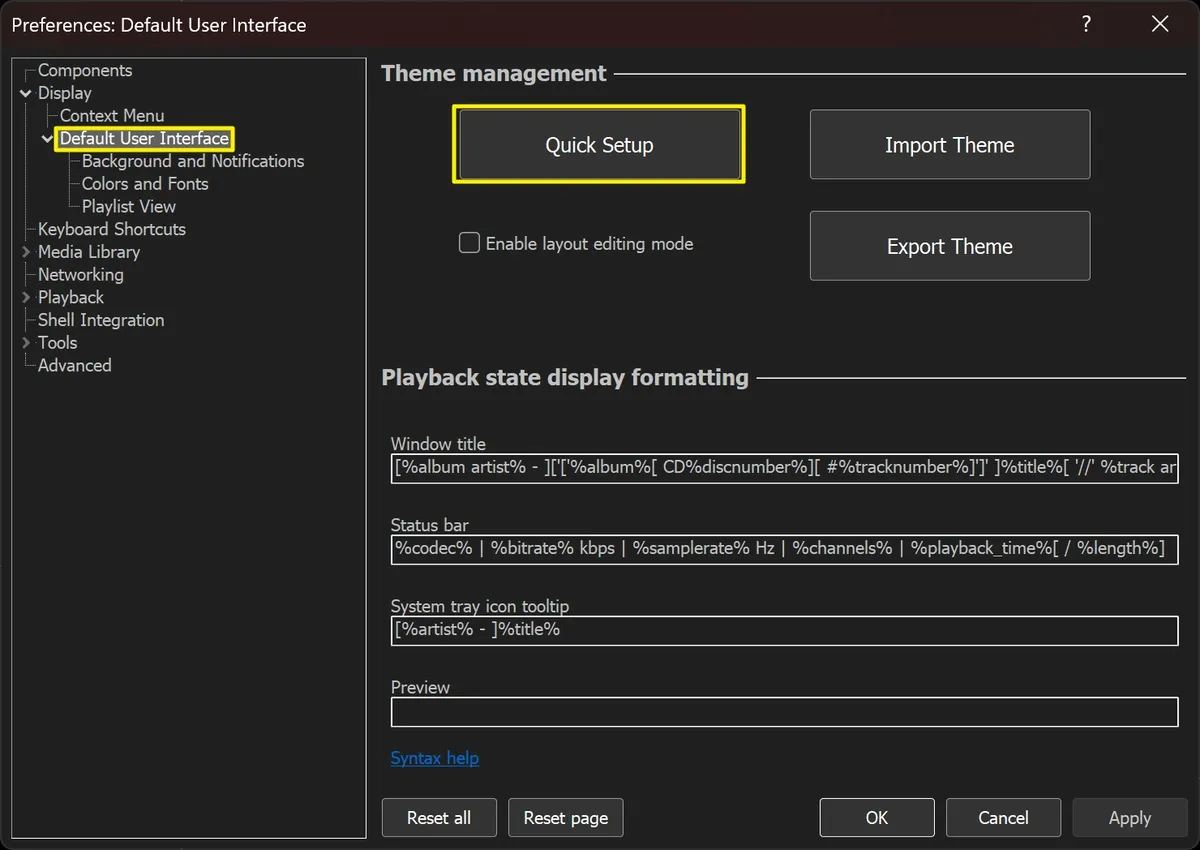Open the Advanced preferences page
Screen dimensions: 1200x850
tap(75, 365)
